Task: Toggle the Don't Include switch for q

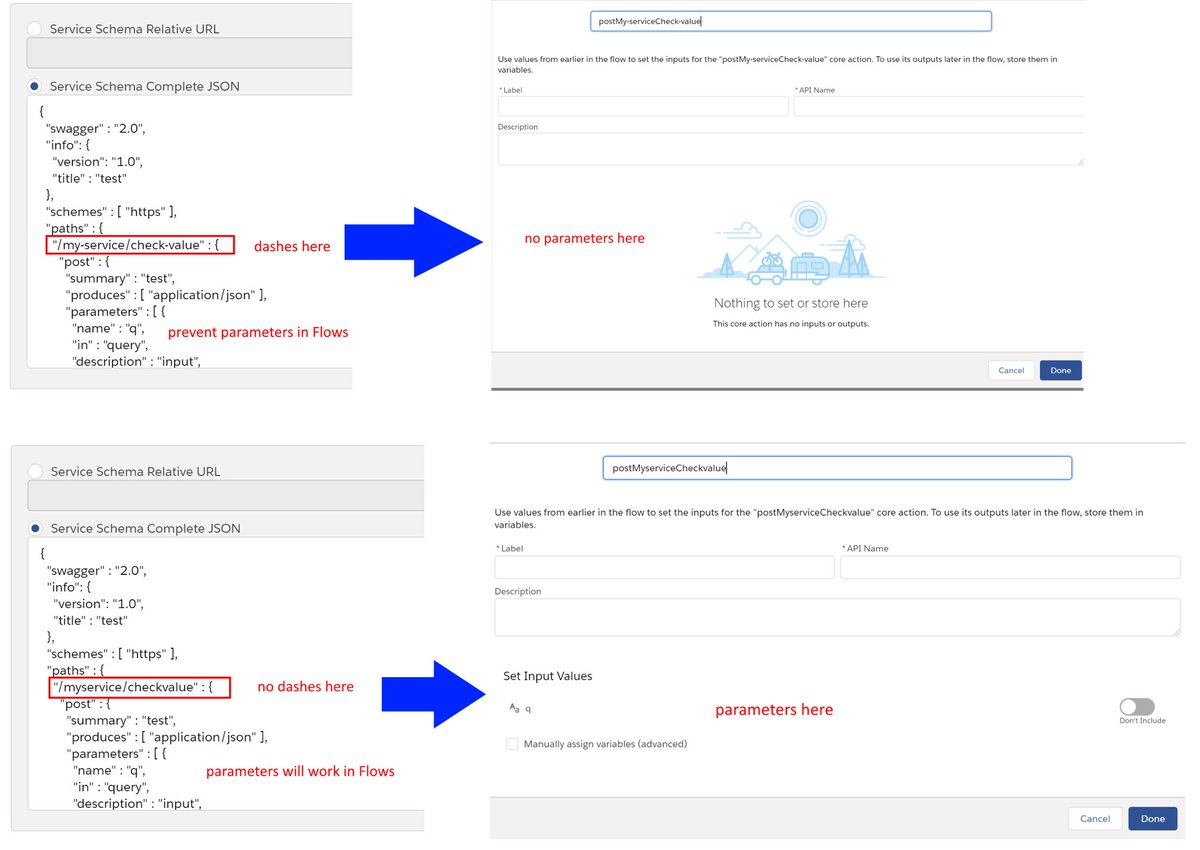Action: [x=1137, y=706]
